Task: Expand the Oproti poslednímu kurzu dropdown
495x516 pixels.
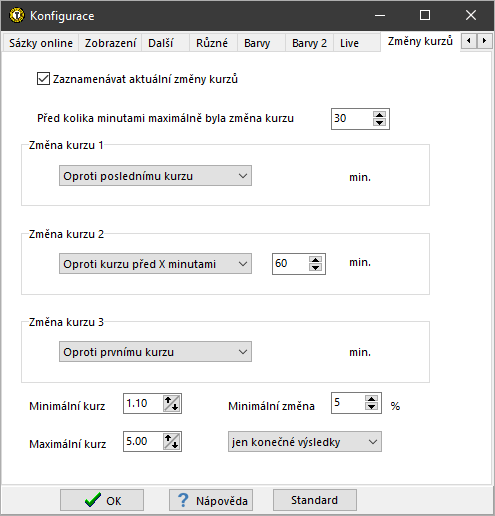Action: click(155, 176)
